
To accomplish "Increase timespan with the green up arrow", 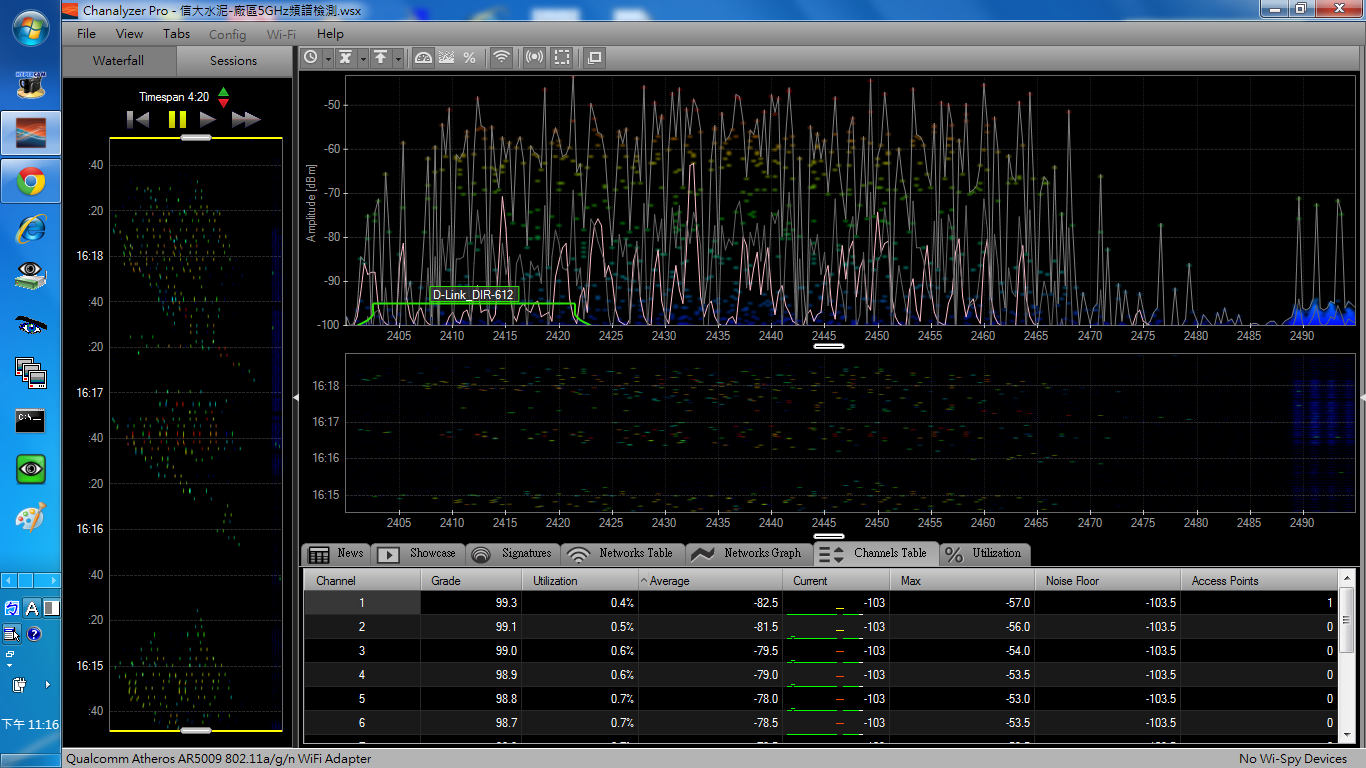I will tap(223, 92).
